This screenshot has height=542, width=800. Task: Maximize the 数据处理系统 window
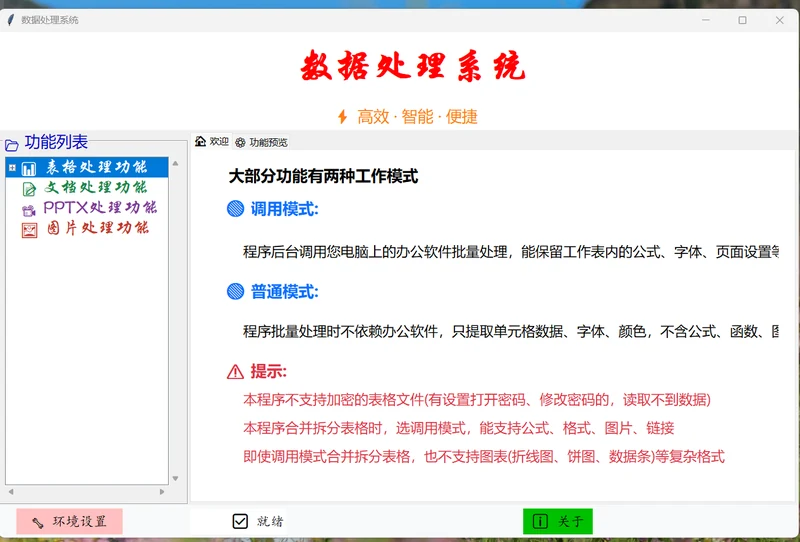[x=742, y=20]
